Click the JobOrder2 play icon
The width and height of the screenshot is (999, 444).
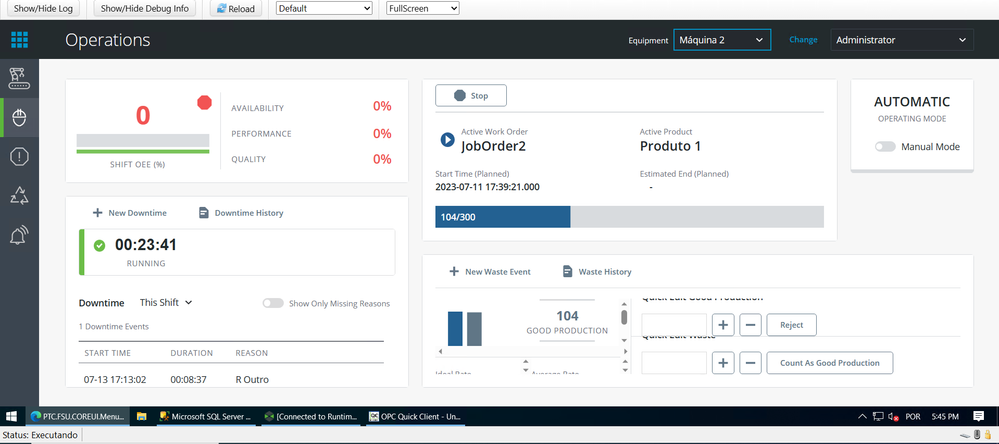(x=447, y=140)
